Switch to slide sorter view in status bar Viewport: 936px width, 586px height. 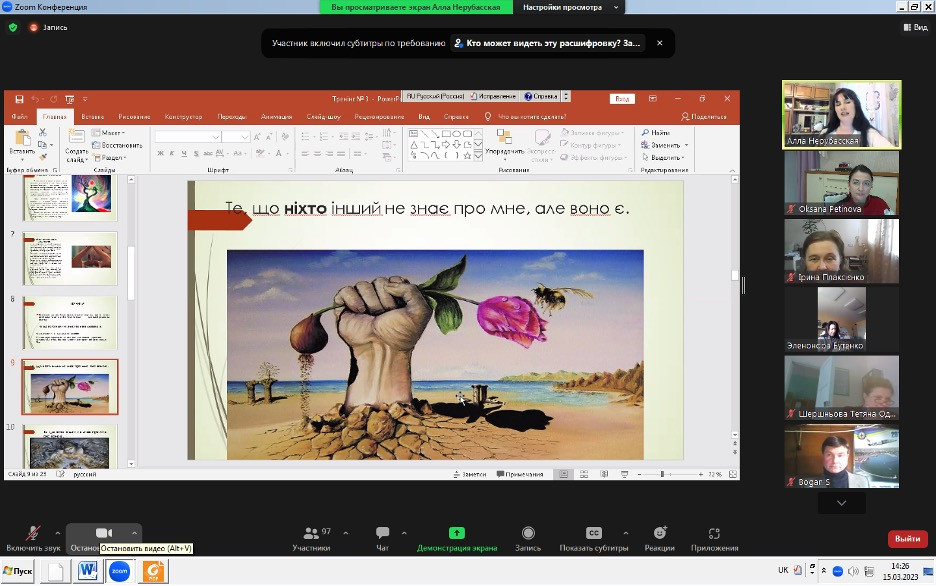584,474
